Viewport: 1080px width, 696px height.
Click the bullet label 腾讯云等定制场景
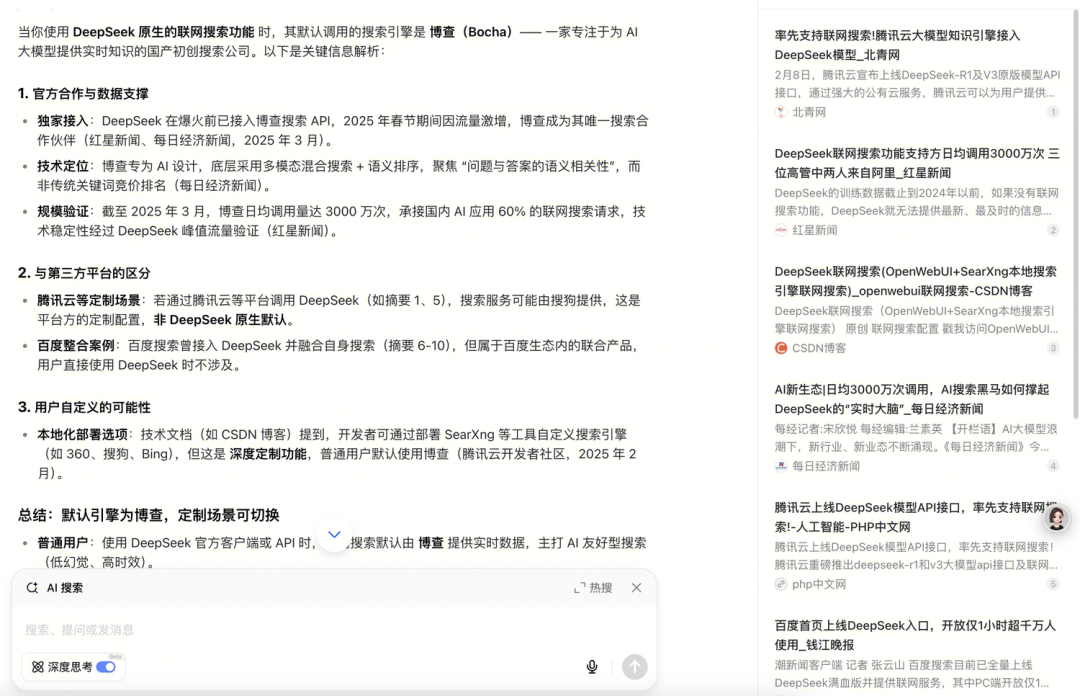[x=89, y=300]
